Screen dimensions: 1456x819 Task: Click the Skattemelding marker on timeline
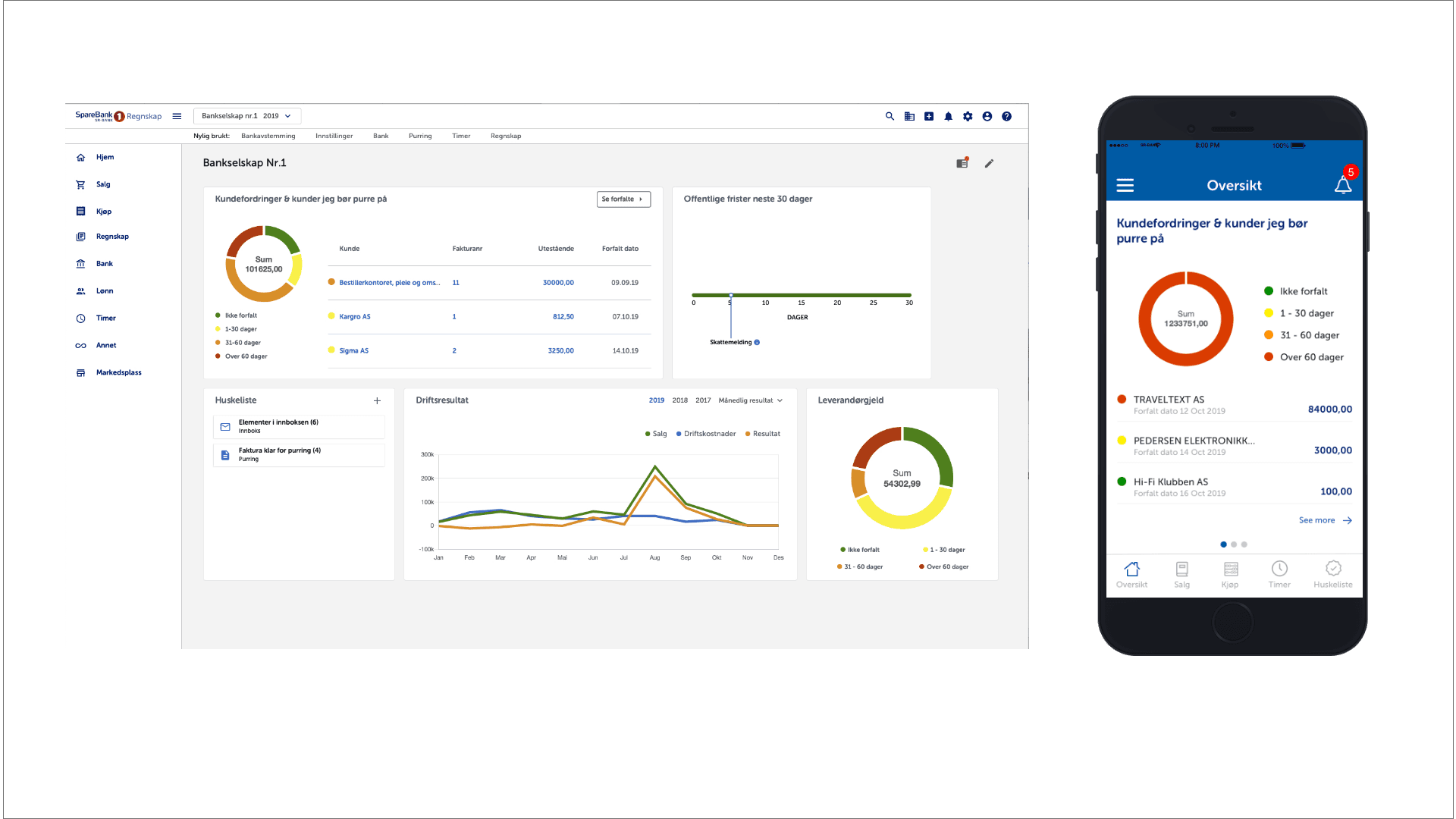731,295
